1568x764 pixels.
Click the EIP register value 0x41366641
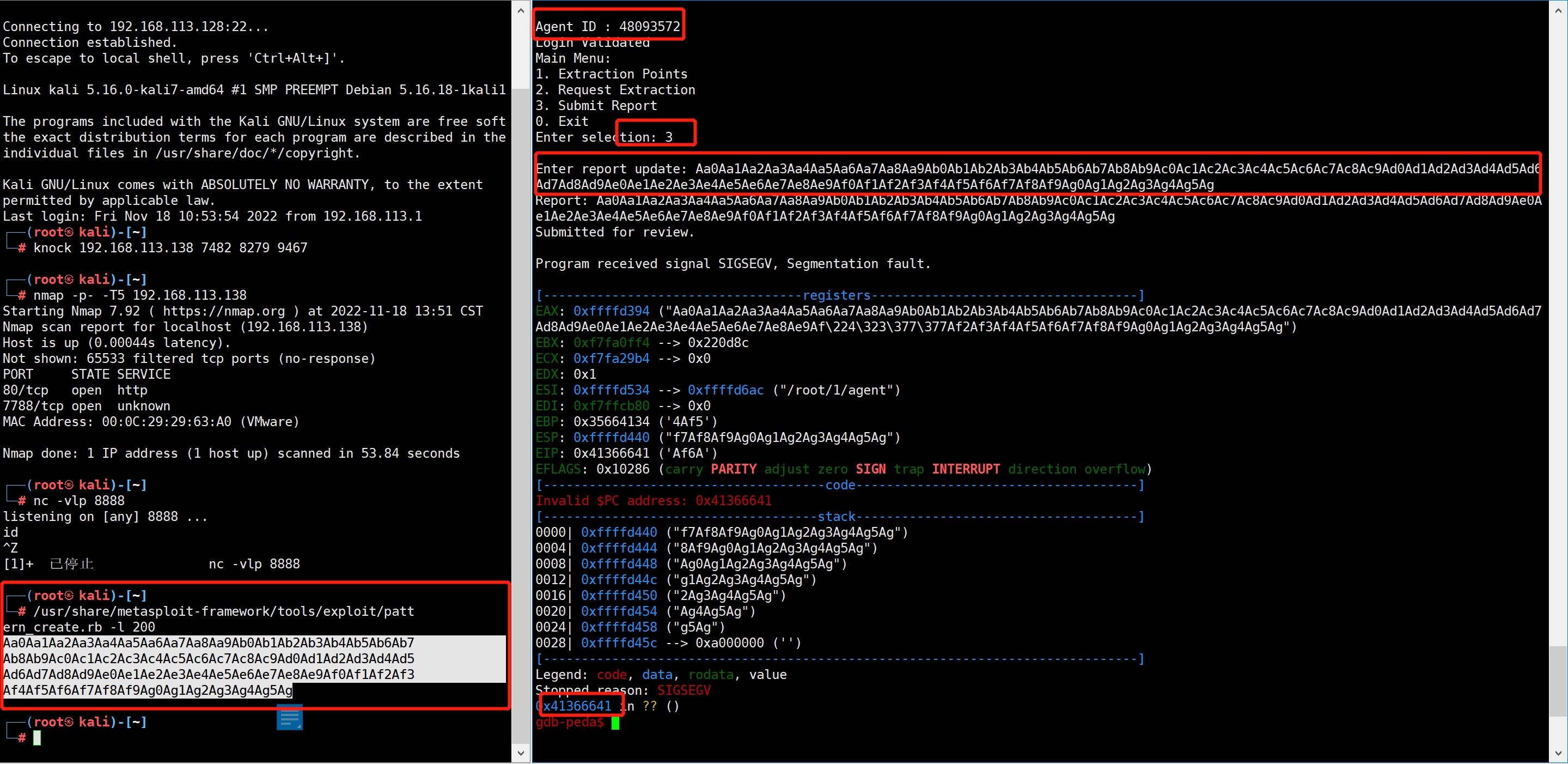[611, 453]
